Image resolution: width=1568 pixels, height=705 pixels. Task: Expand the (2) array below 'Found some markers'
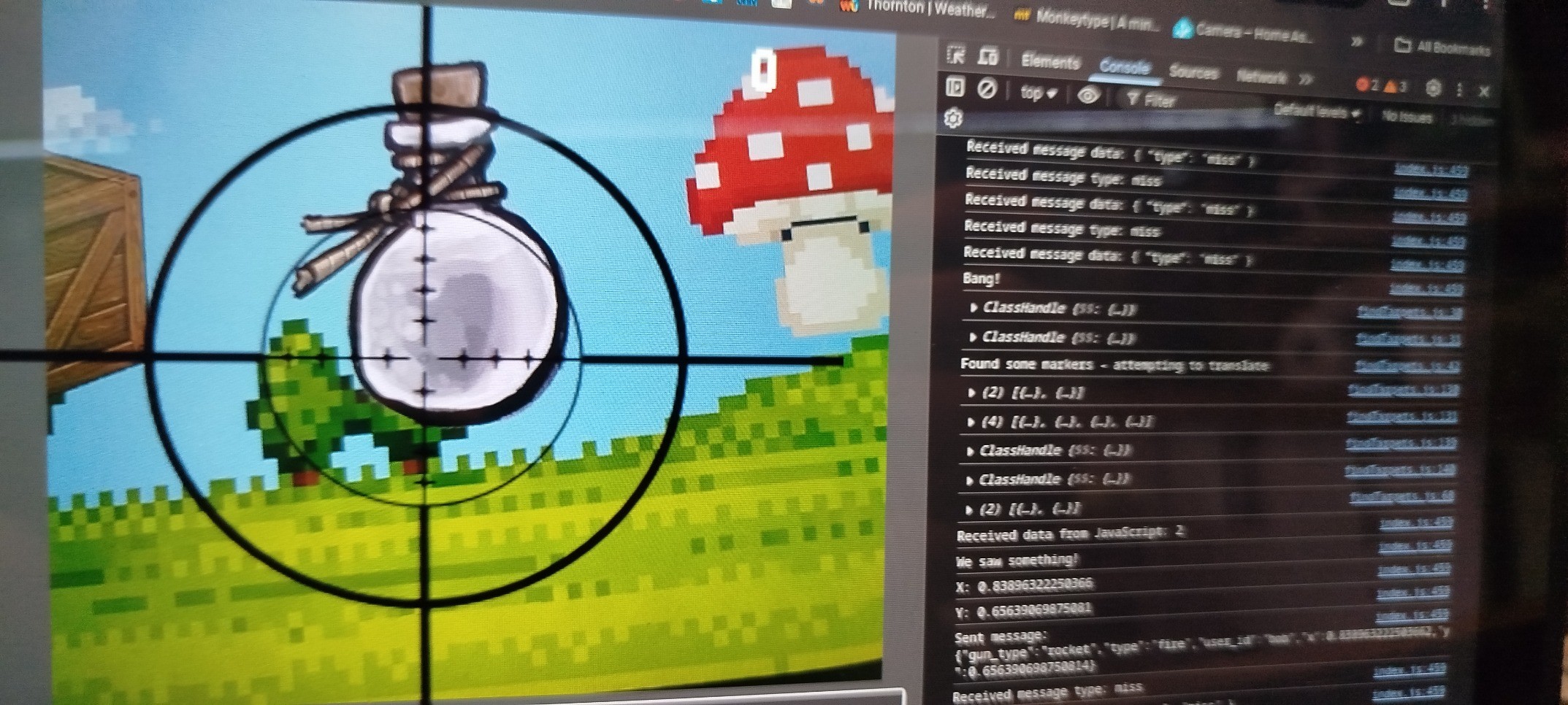971,393
